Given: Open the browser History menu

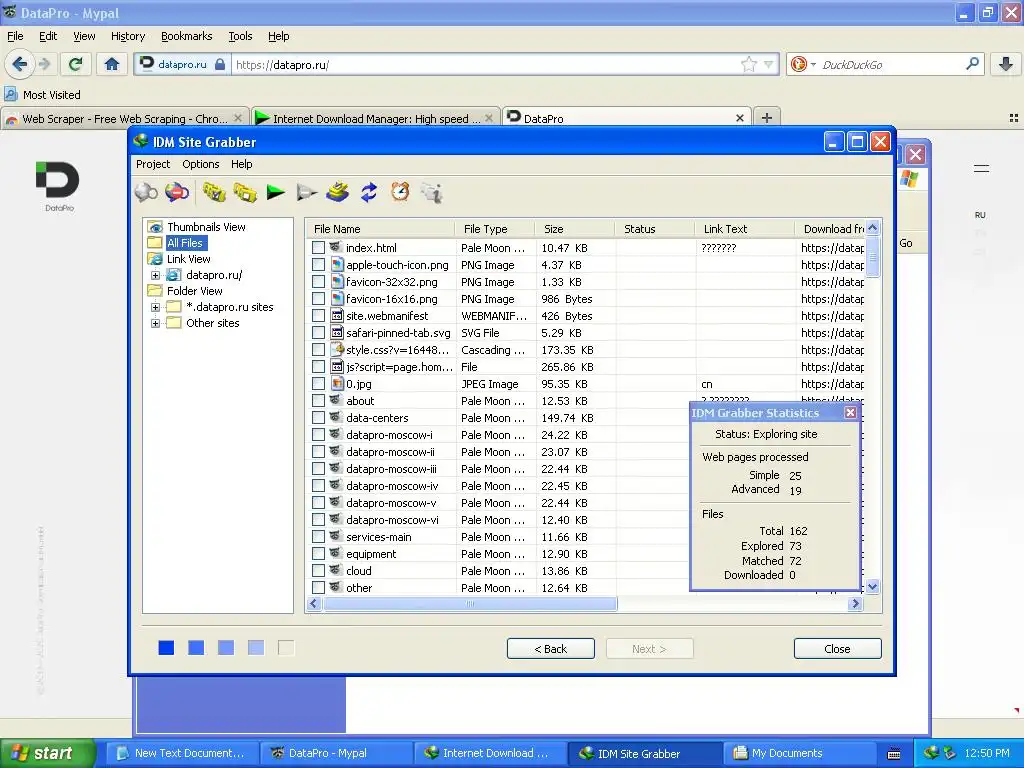Looking at the screenshot, I should [x=127, y=36].
